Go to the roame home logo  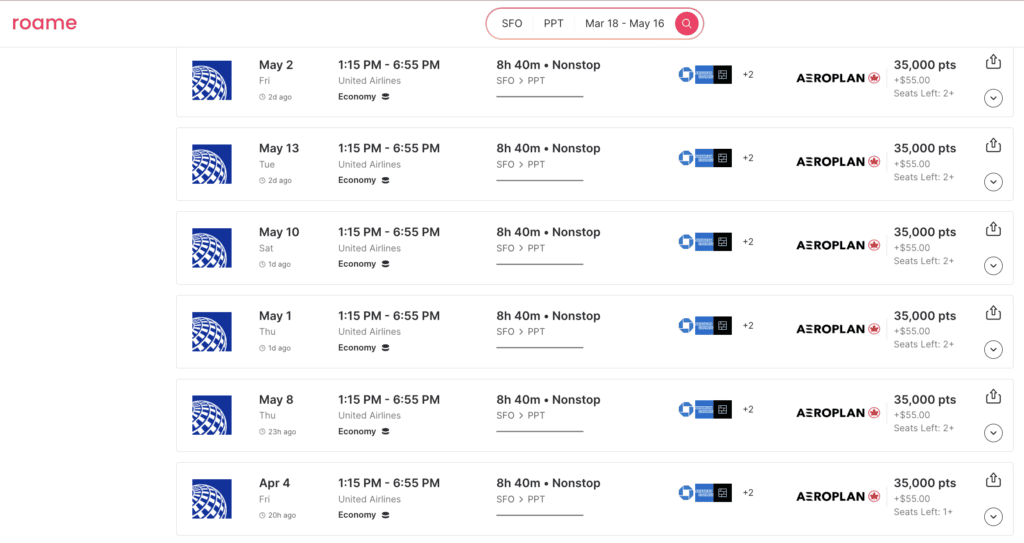click(x=44, y=23)
